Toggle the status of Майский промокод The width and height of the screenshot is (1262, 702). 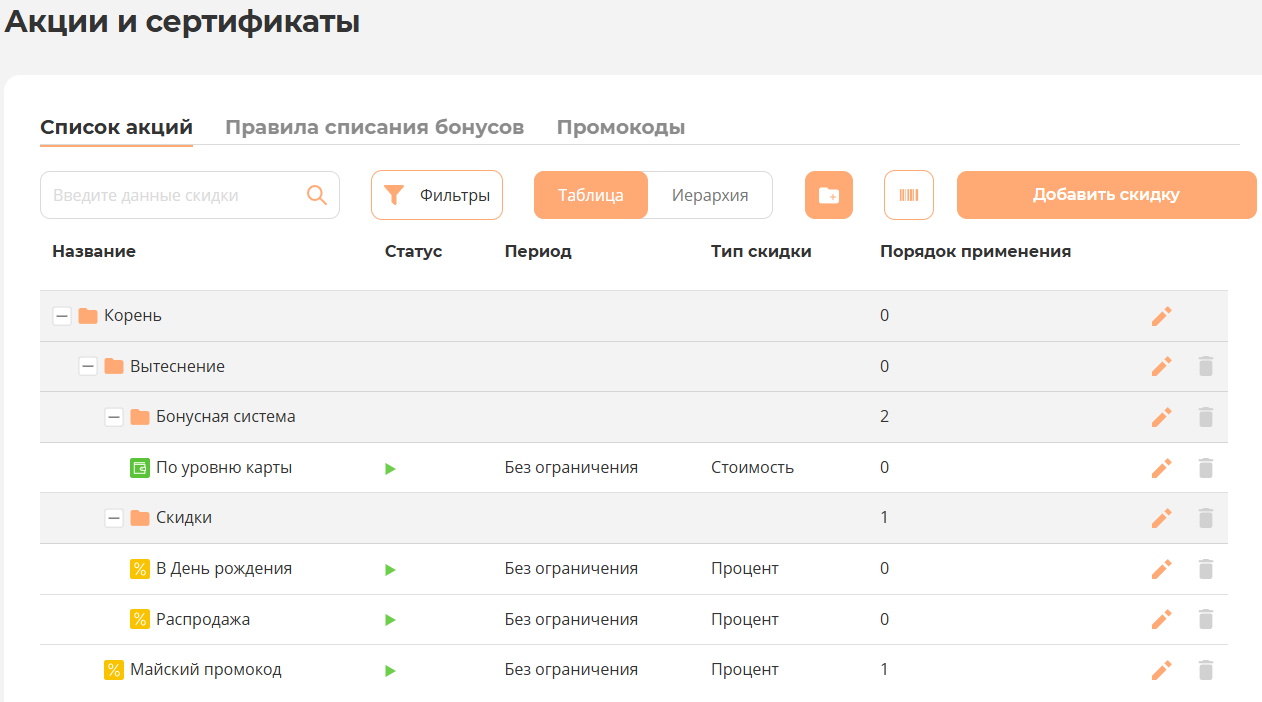coord(390,670)
